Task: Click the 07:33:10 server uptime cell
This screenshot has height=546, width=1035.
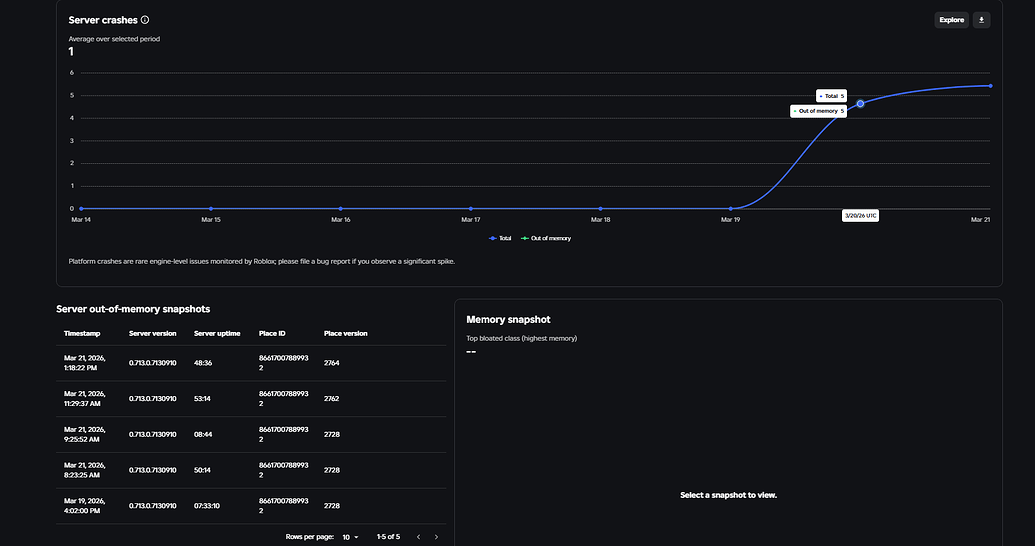Action: [207, 506]
